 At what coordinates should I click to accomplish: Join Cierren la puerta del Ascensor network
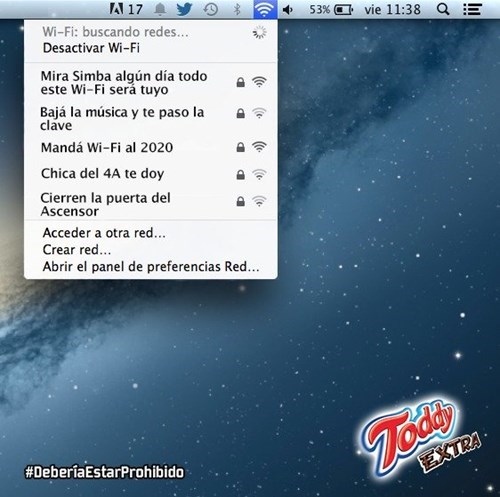[x=151, y=204]
